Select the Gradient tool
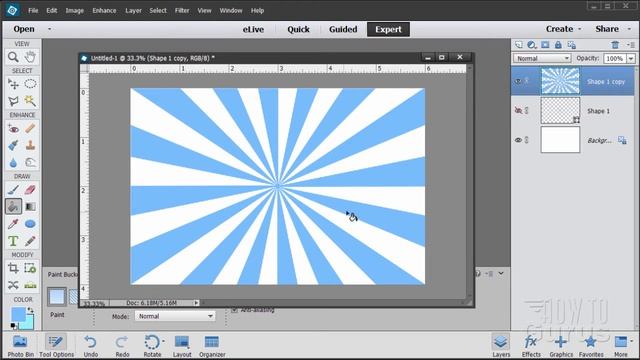This screenshot has width=640, height=360. [30, 207]
